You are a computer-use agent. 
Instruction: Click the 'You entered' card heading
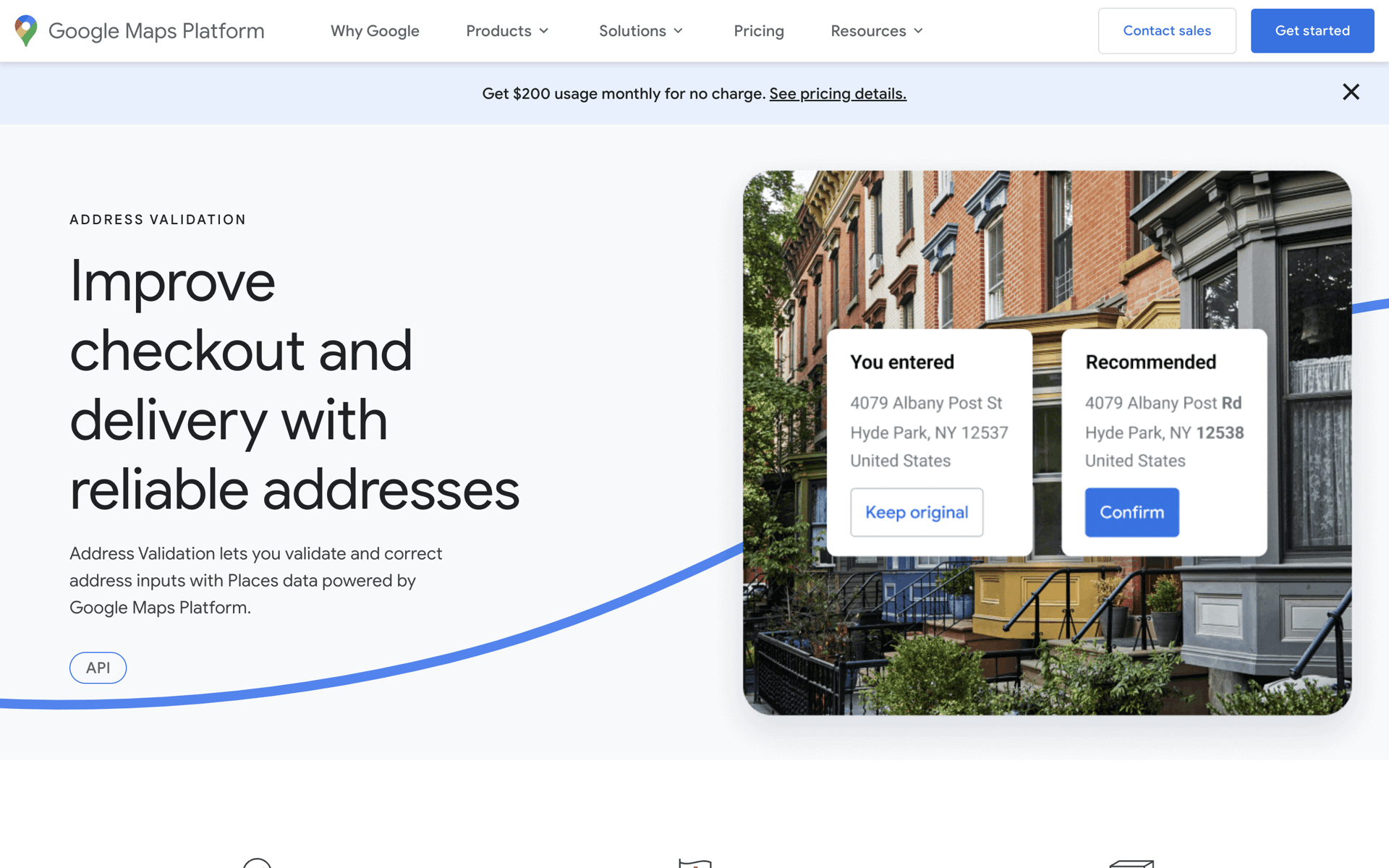pyautogui.click(x=902, y=362)
